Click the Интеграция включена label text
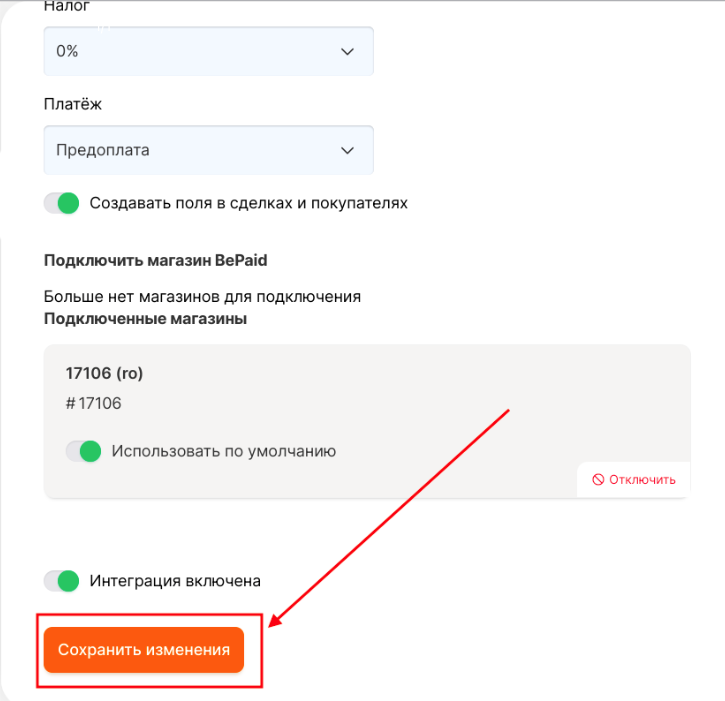The height and width of the screenshot is (701, 725). point(175,580)
